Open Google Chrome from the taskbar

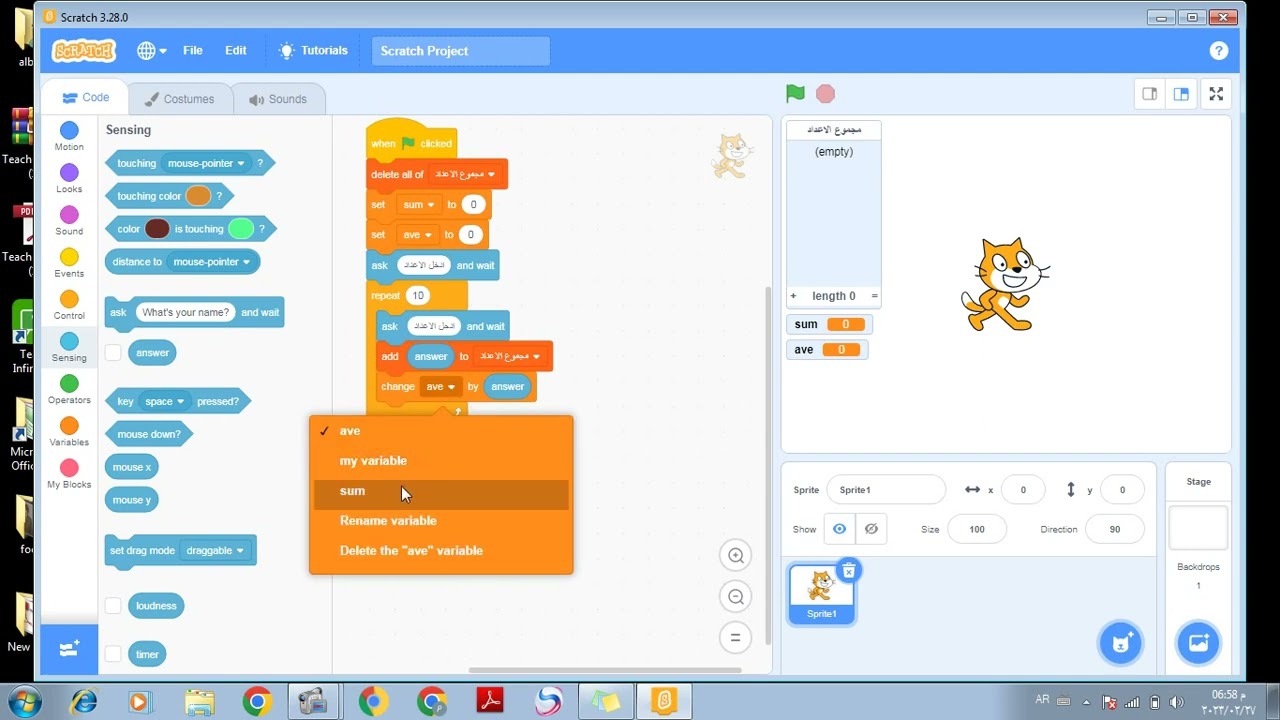[x=257, y=701]
